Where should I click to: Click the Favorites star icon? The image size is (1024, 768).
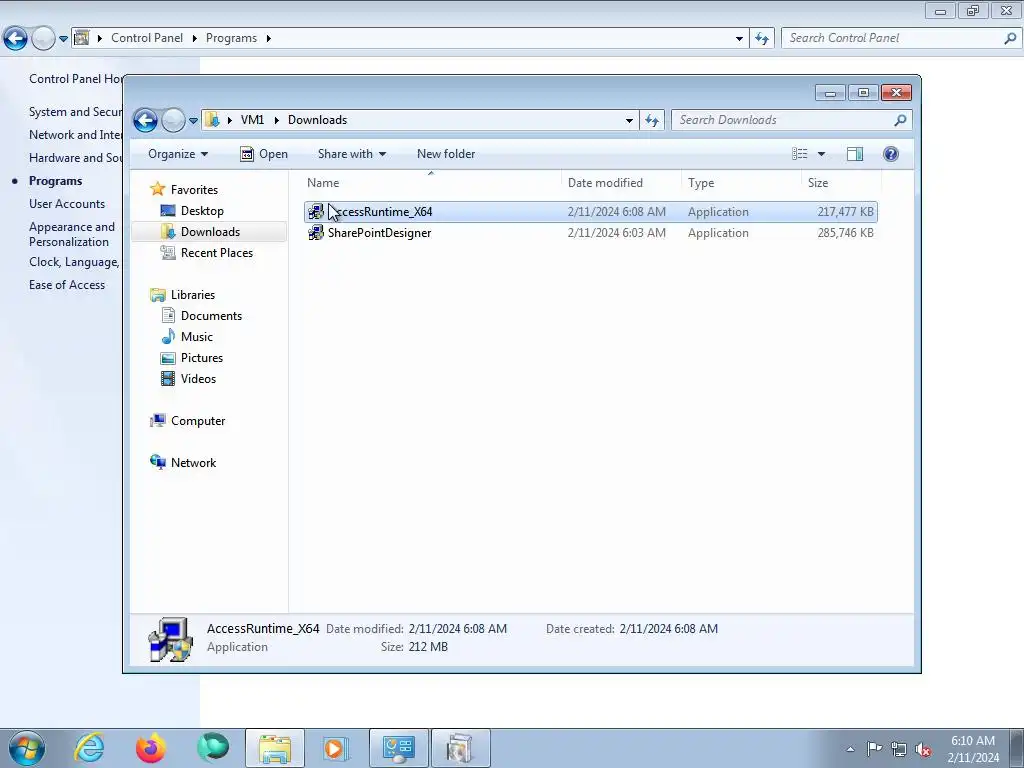point(157,189)
